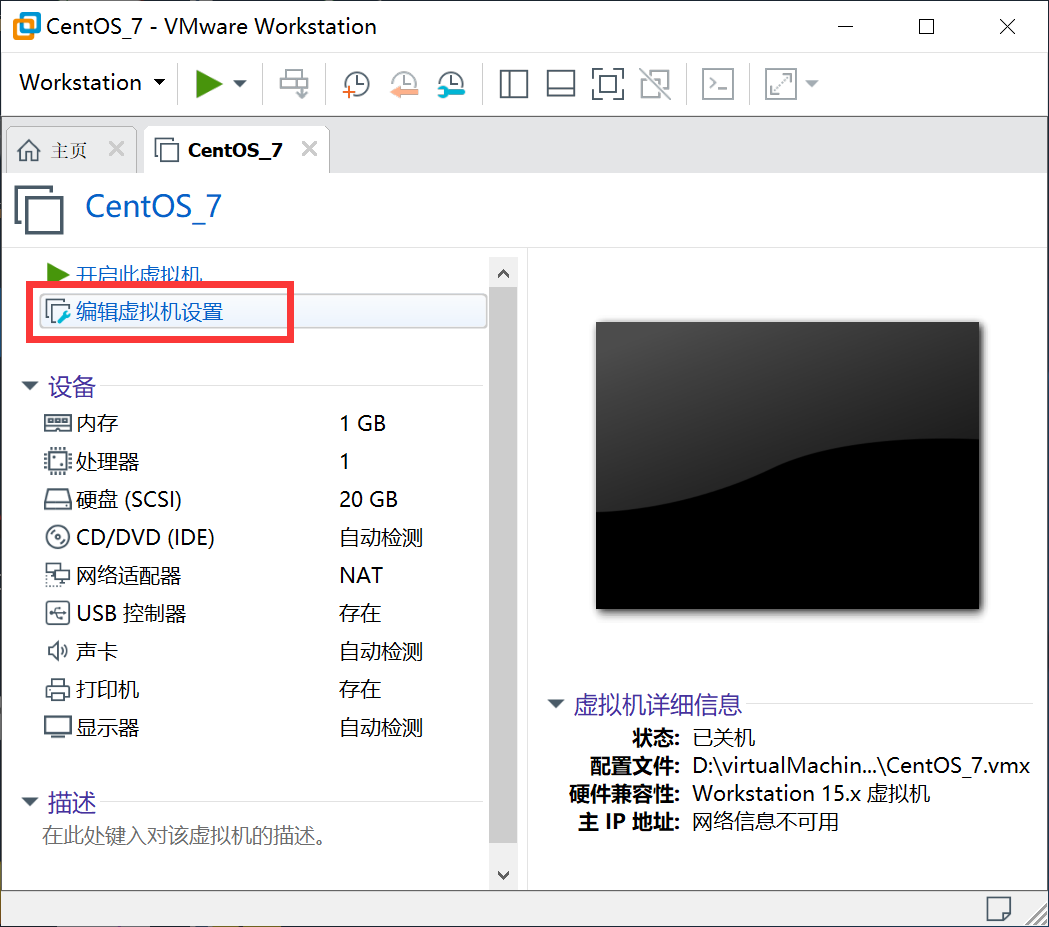This screenshot has width=1049, height=927.
Task: Select the 网络适配器 device row
Action: 262,575
